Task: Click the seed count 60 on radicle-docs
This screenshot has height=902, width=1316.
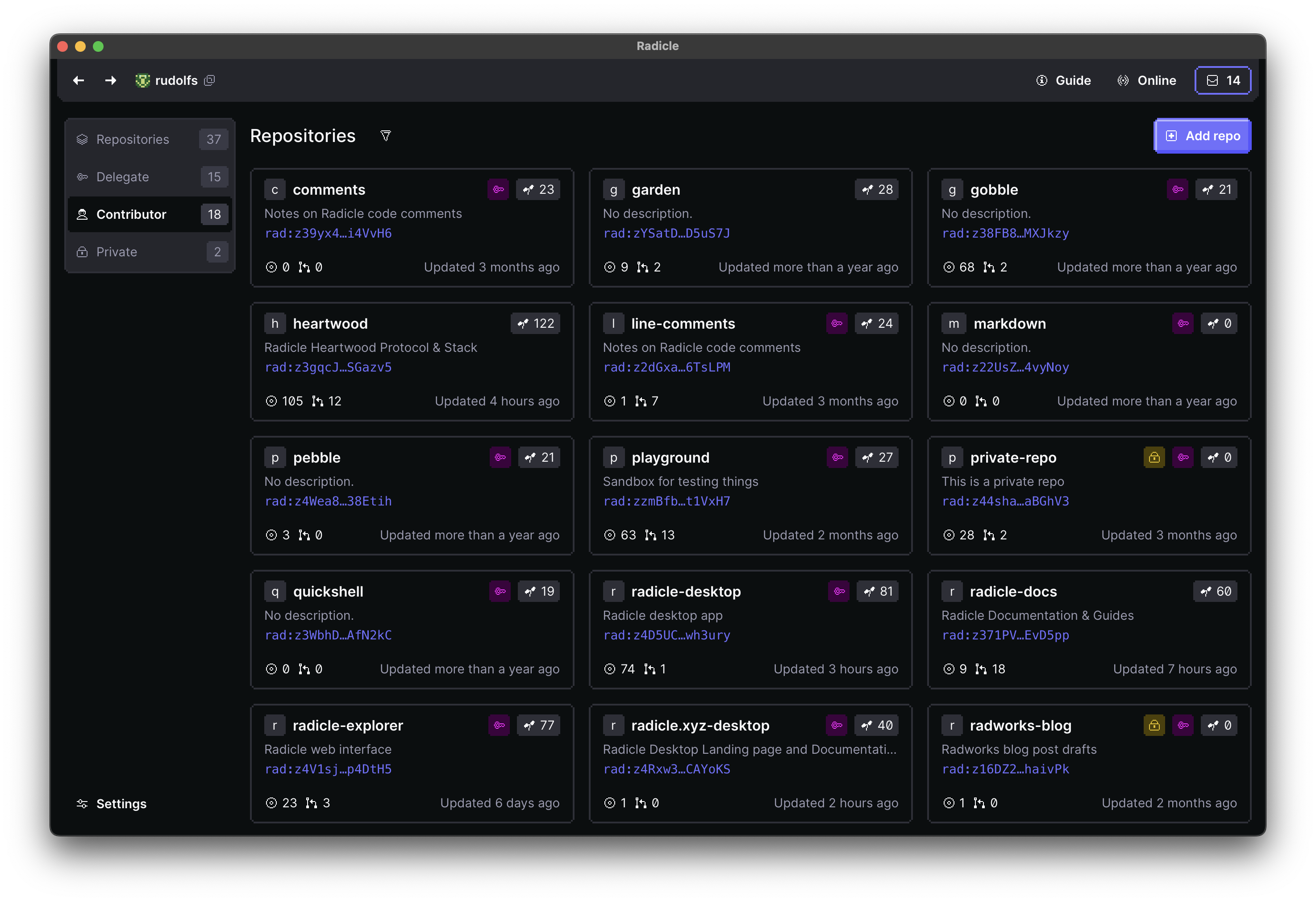Action: [1215, 592]
